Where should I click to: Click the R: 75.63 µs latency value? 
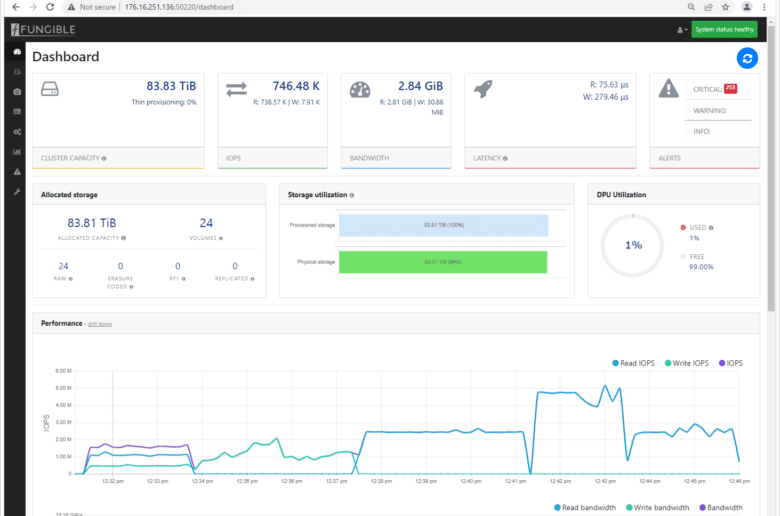(609, 85)
